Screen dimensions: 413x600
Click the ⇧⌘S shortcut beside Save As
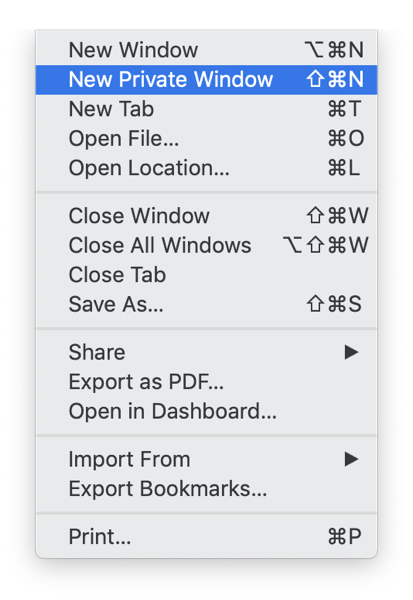(x=334, y=304)
